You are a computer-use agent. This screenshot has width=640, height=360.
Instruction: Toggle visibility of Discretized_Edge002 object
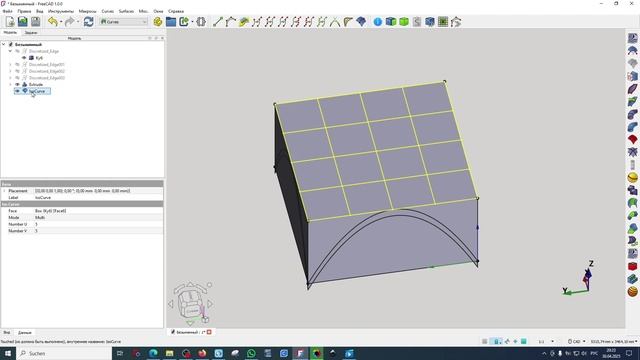point(17,71)
